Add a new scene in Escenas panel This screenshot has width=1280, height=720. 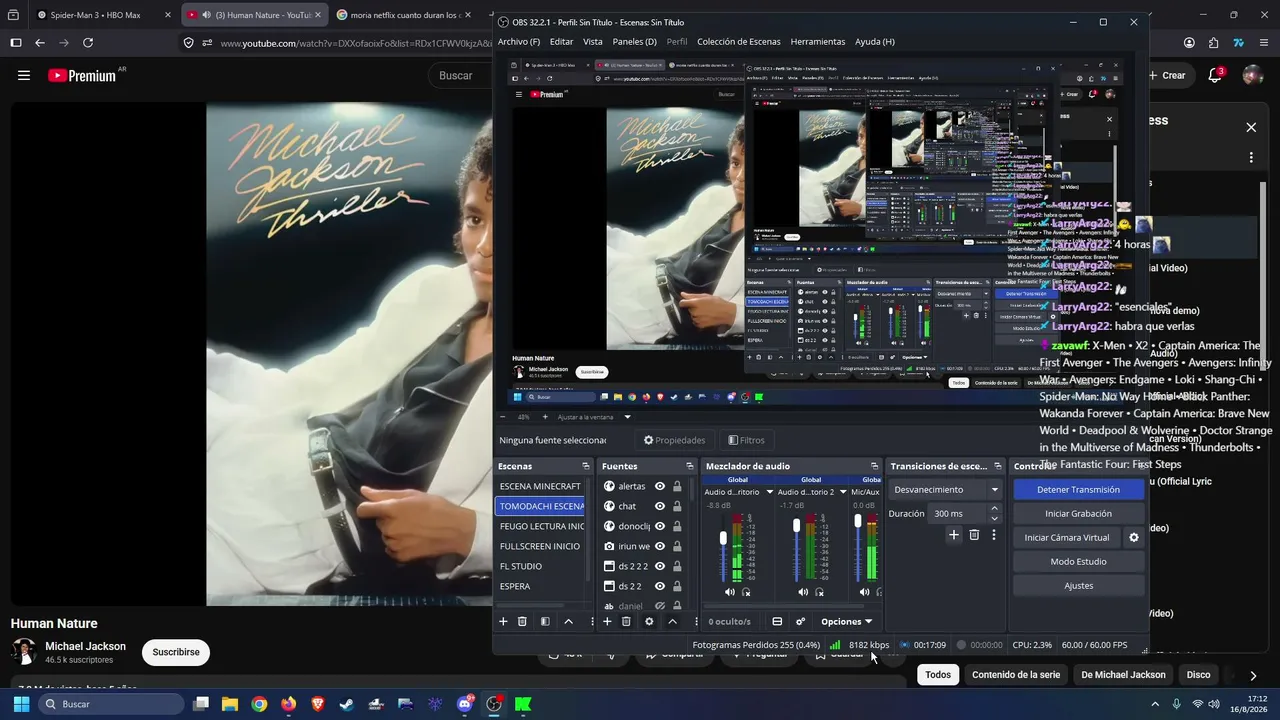point(503,621)
